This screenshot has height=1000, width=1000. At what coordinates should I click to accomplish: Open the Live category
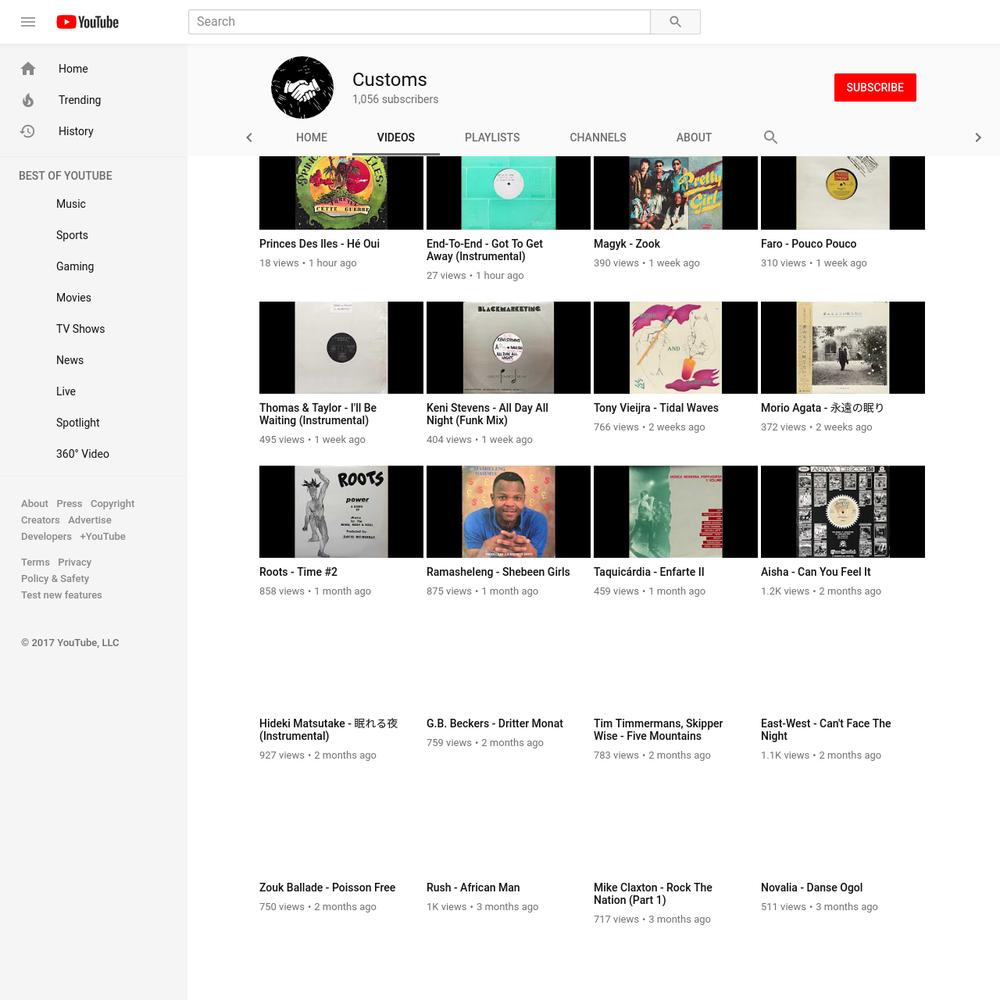coord(66,392)
